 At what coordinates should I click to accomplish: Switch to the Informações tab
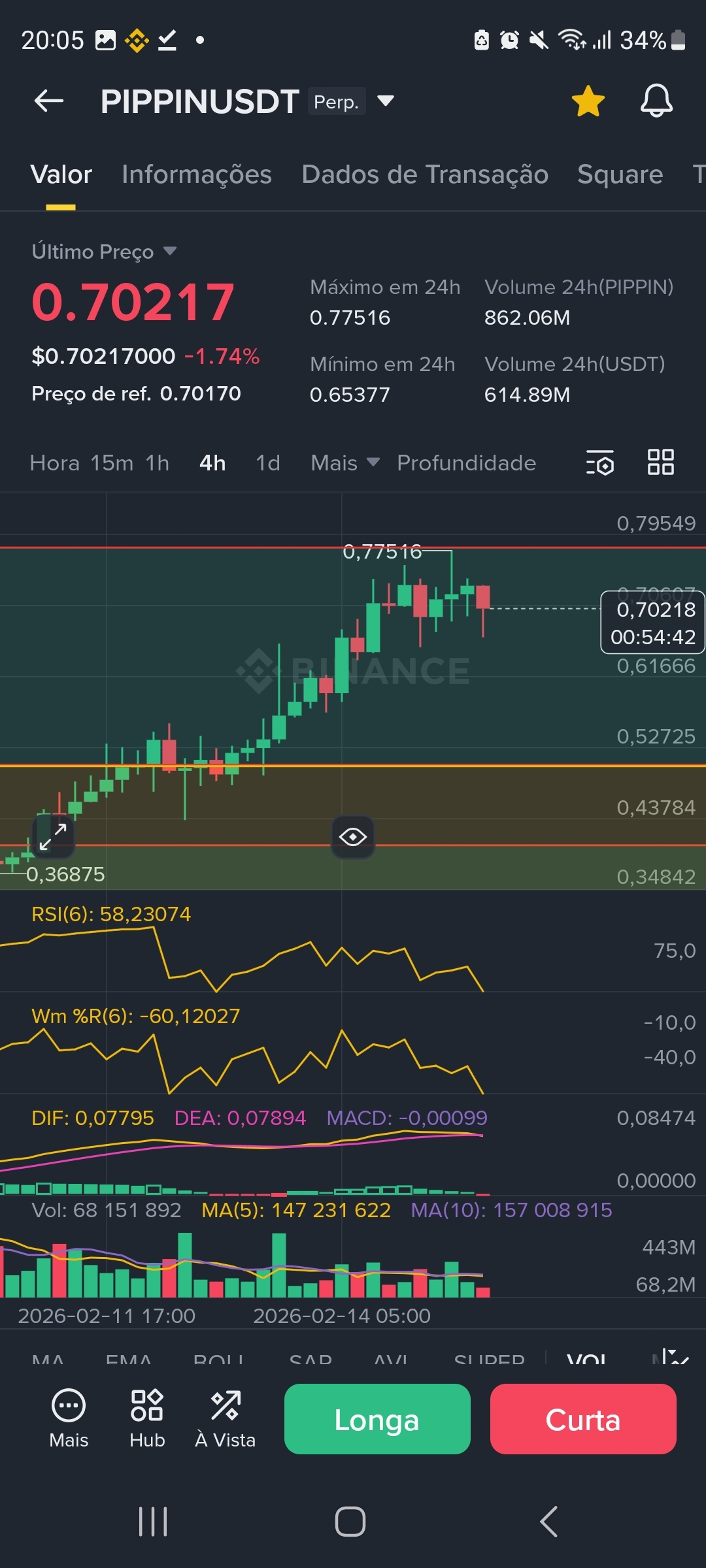pos(197,174)
